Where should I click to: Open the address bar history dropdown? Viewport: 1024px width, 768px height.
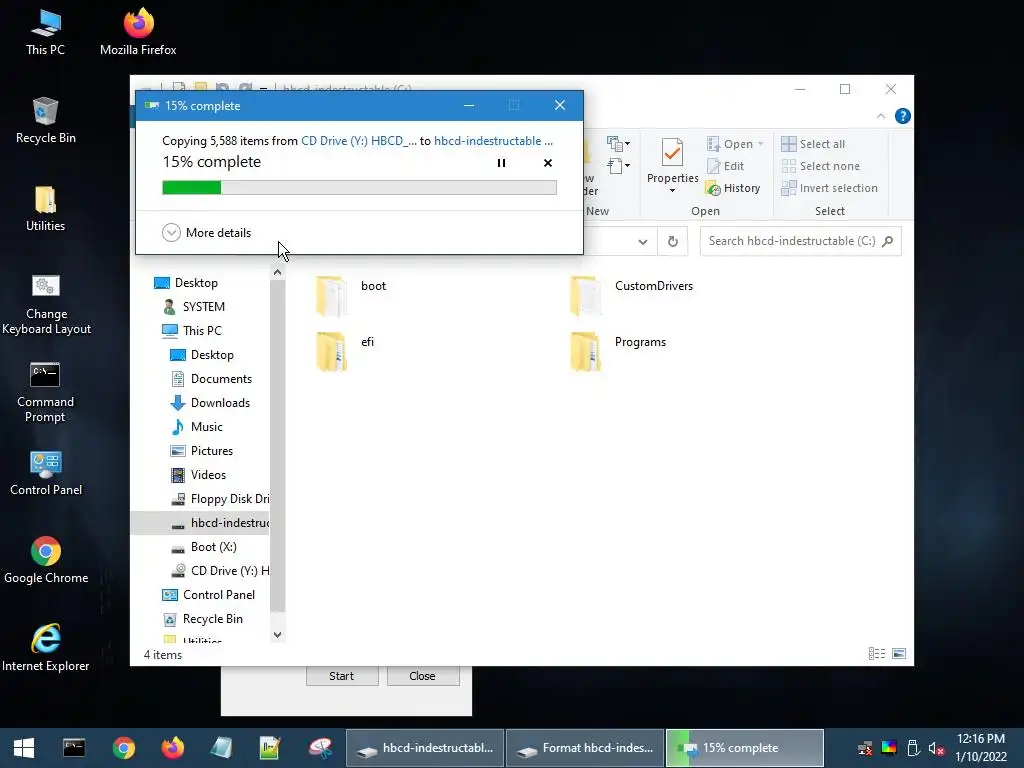tap(643, 242)
